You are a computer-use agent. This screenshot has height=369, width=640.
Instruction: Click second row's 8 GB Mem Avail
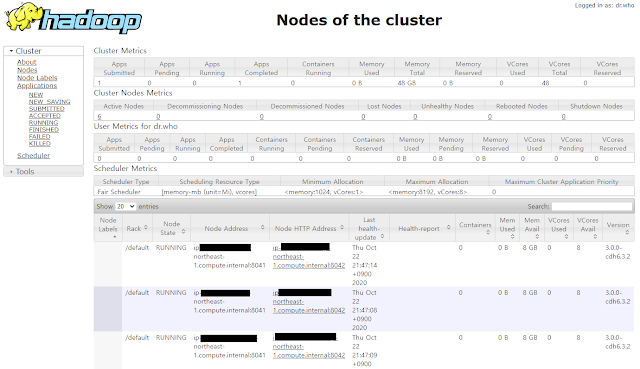[530, 292]
